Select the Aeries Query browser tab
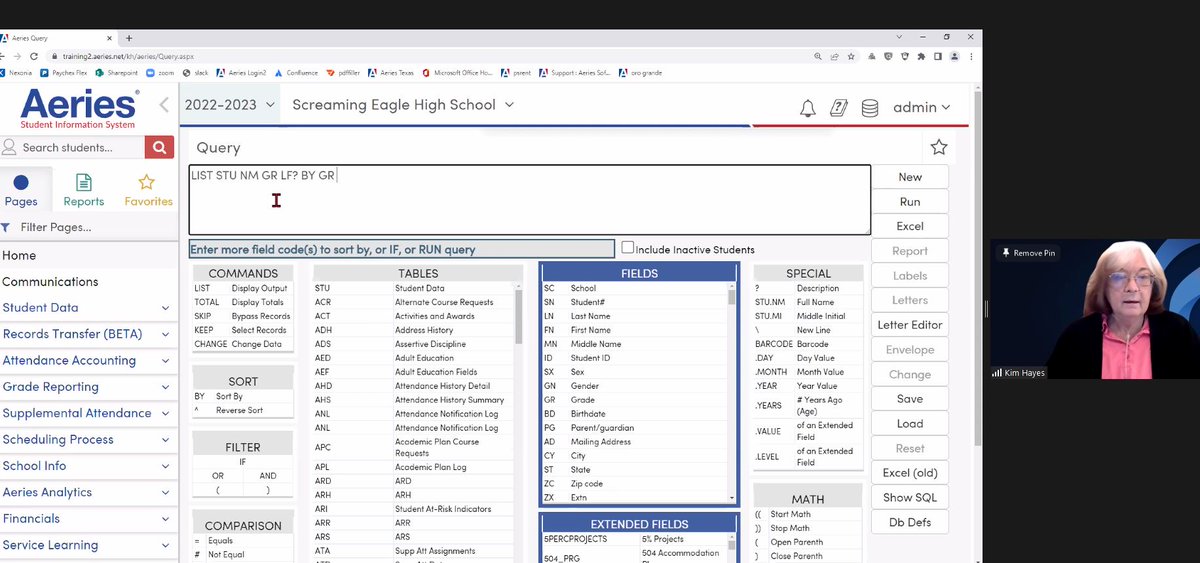 55,38
